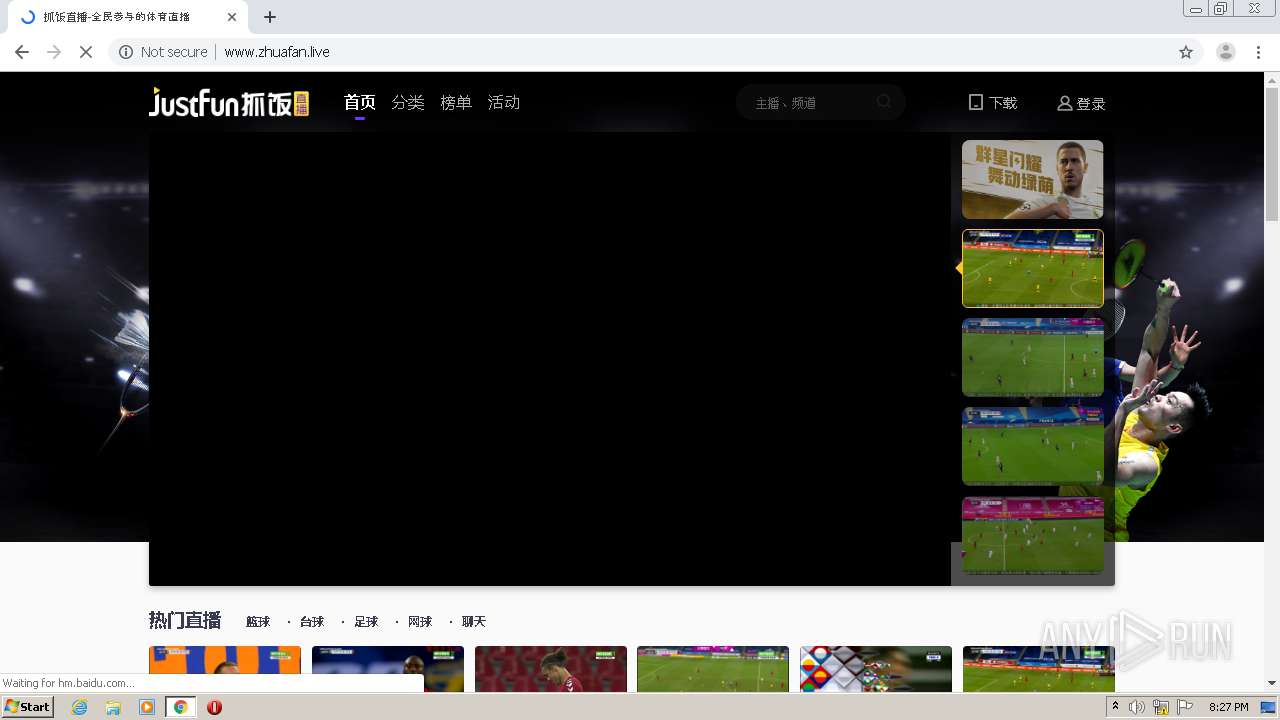The width and height of the screenshot is (1280, 720).
Task: Open the 活动 events tab
Action: [x=504, y=102]
